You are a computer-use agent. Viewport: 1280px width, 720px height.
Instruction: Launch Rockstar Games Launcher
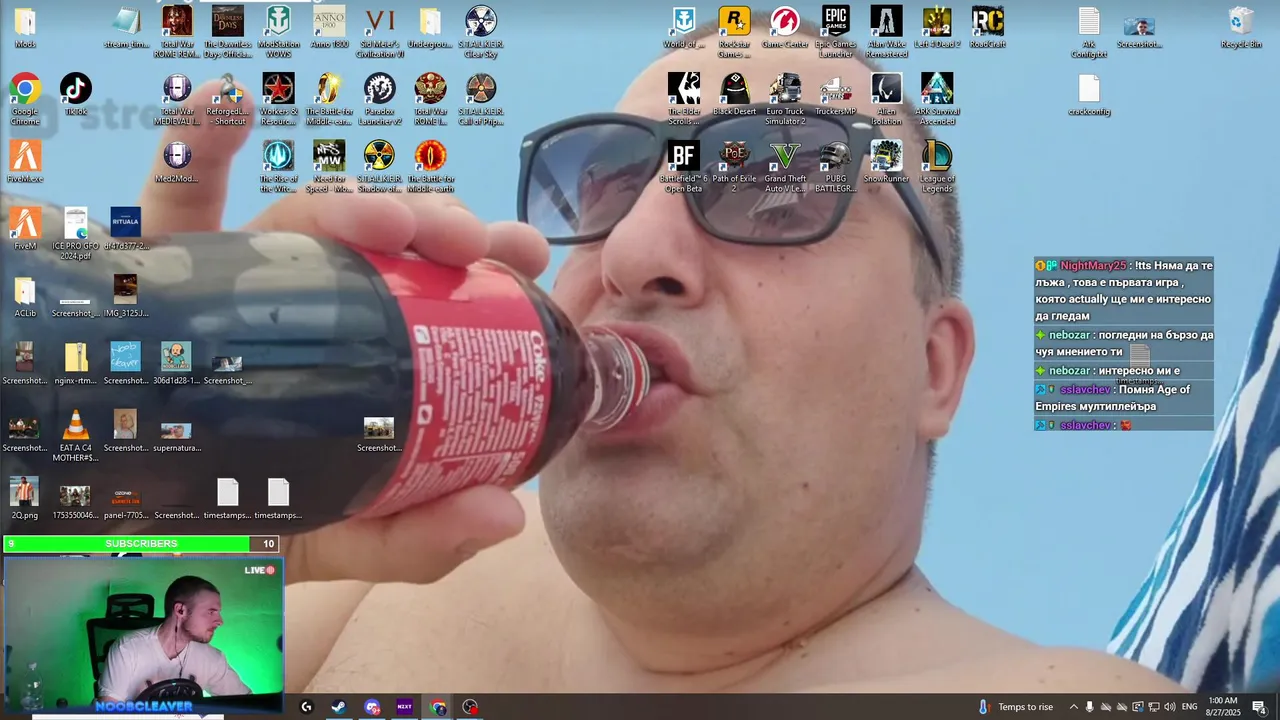(734, 32)
